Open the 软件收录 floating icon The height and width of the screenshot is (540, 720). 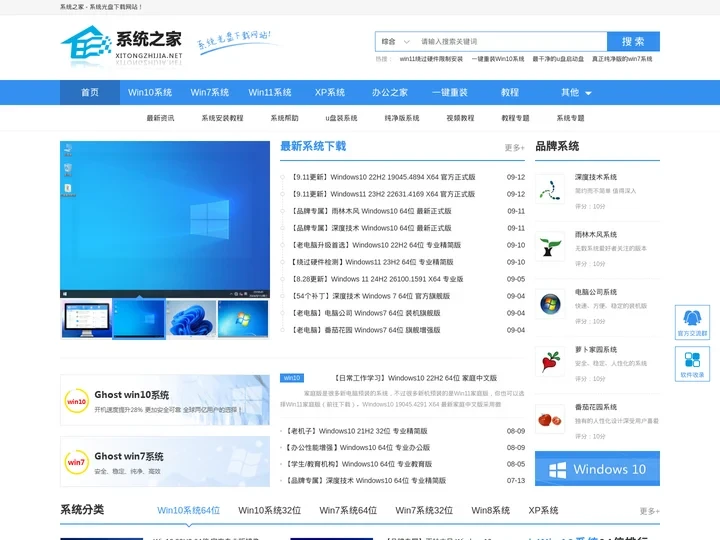(x=692, y=364)
